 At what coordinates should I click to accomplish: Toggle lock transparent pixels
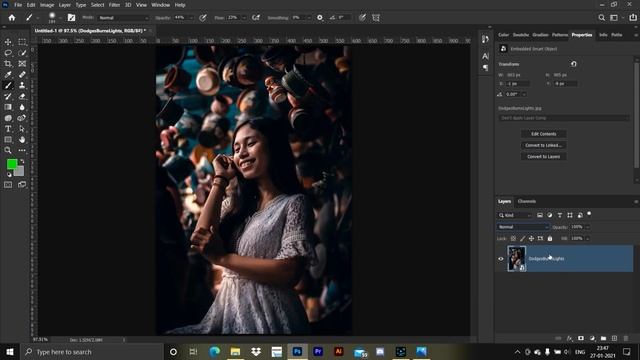(513, 238)
